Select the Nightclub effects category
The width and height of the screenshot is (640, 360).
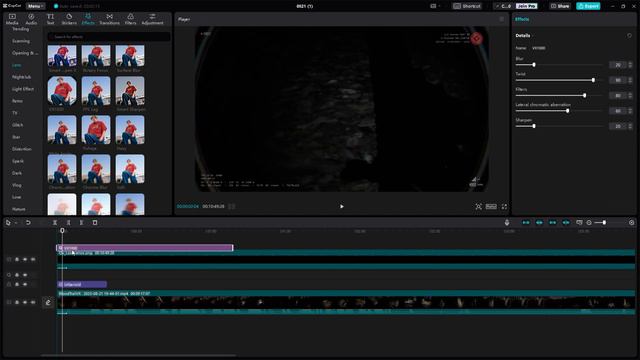[x=22, y=77]
